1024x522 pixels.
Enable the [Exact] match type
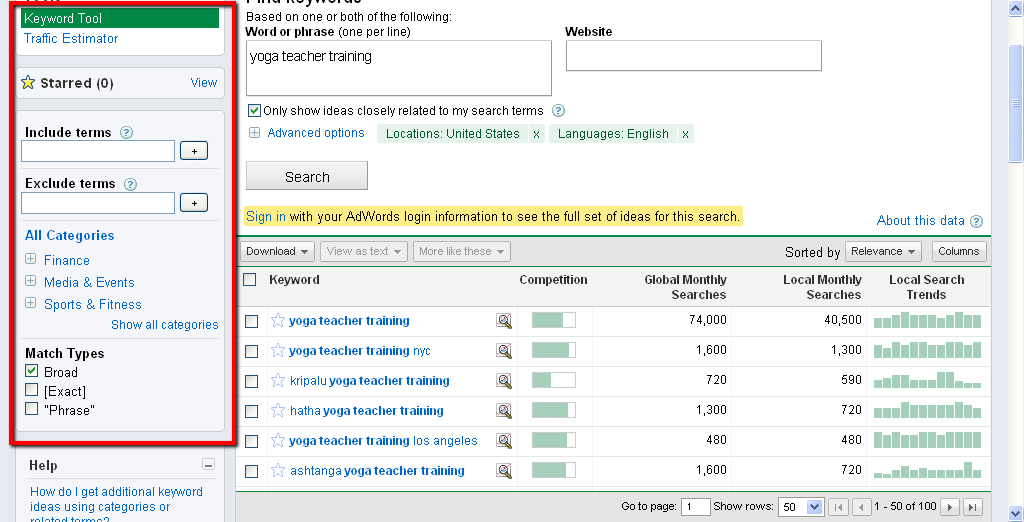(x=32, y=391)
